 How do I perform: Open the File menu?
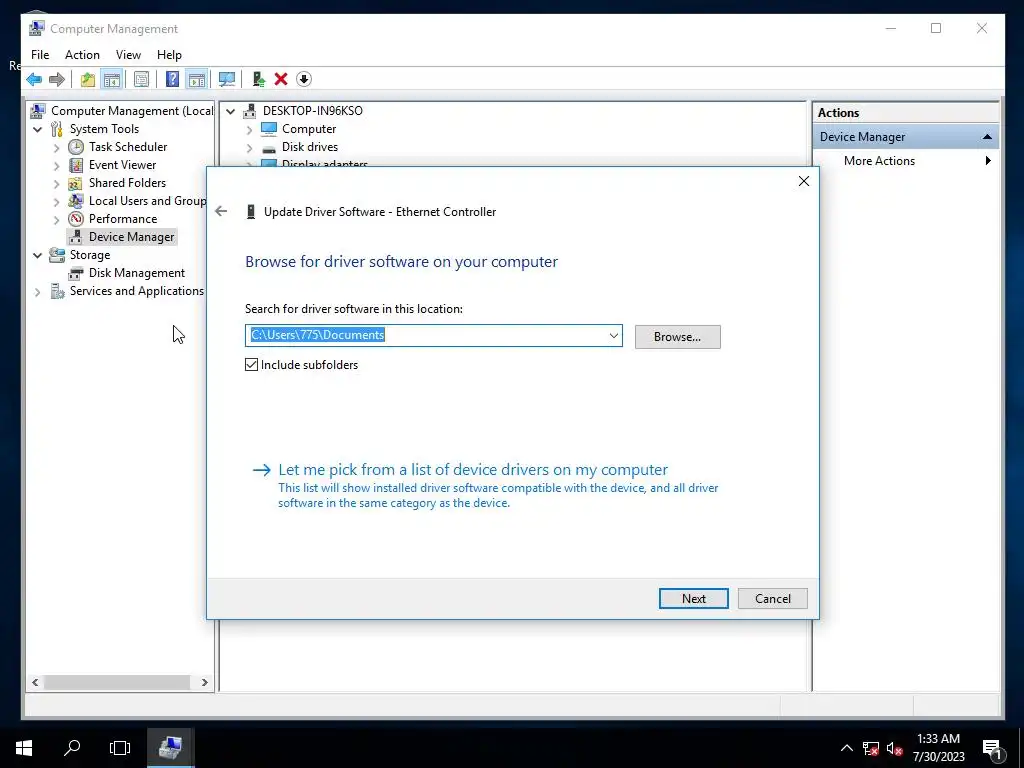(40, 55)
